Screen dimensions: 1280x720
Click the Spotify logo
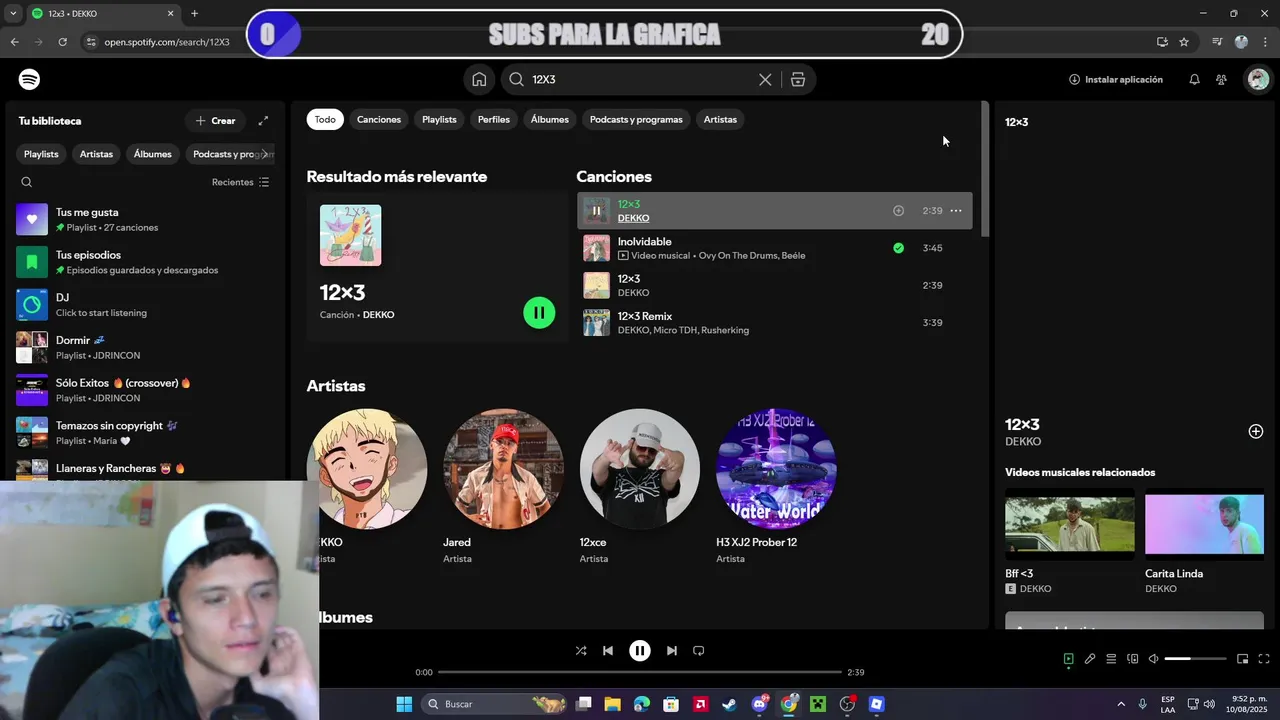(30, 79)
